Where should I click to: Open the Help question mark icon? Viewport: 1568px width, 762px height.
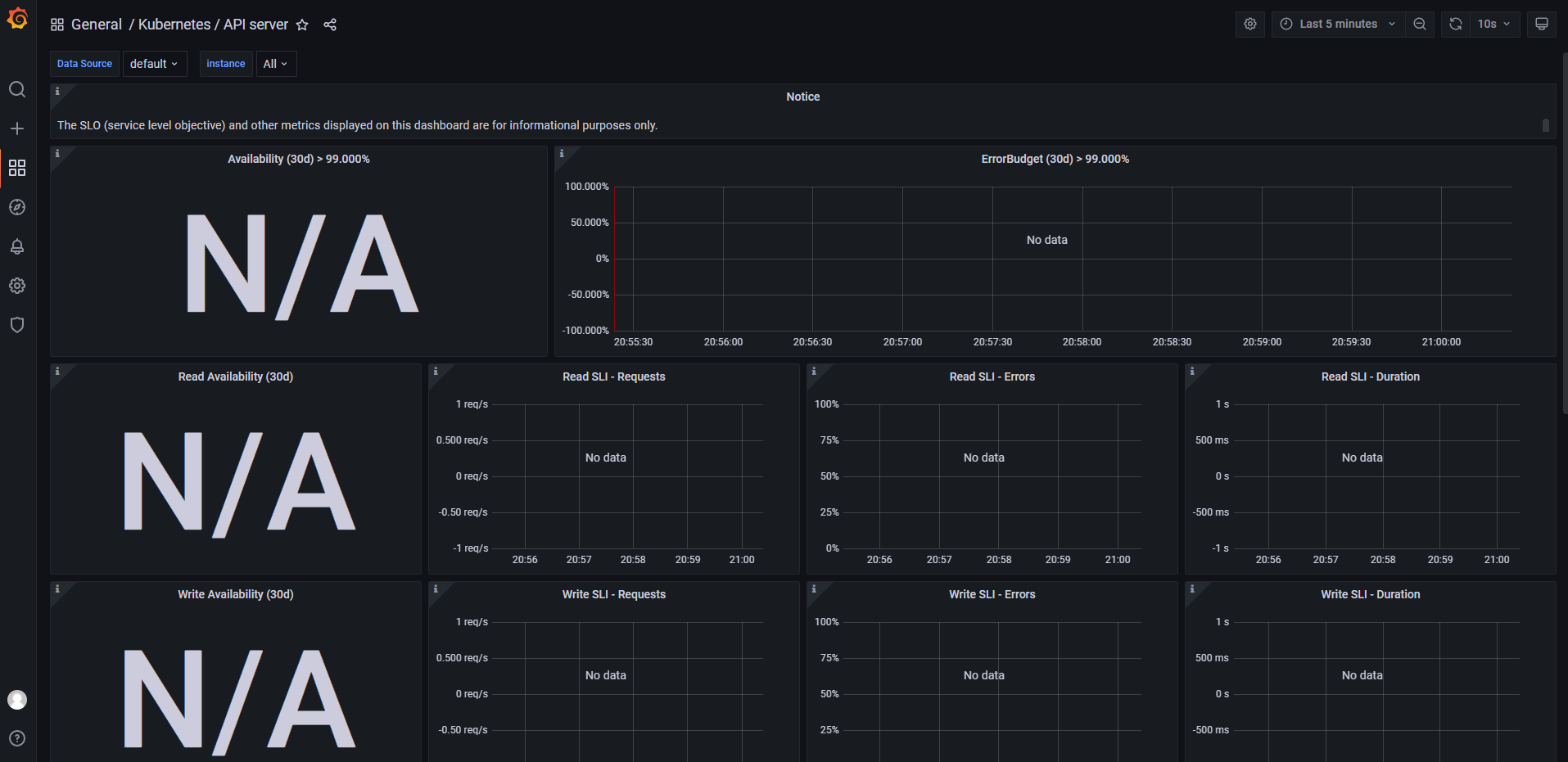(17, 738)
